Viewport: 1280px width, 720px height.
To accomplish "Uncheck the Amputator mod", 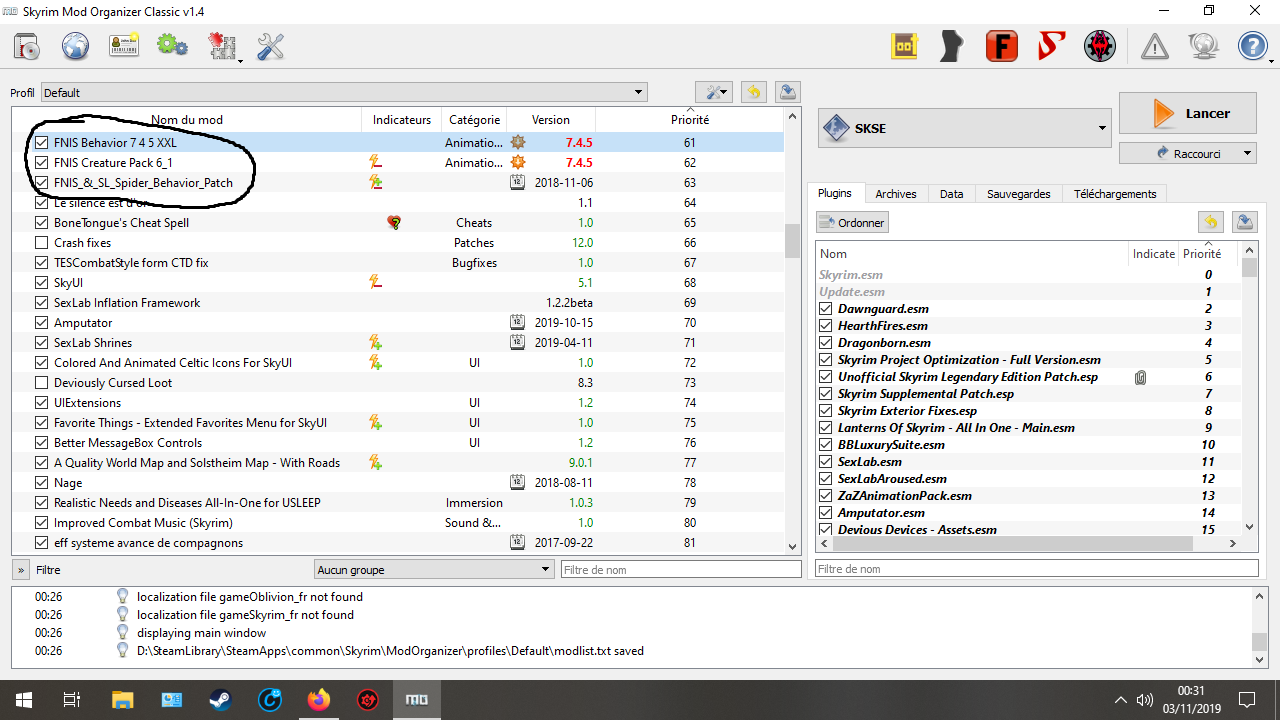I will 41,323.
